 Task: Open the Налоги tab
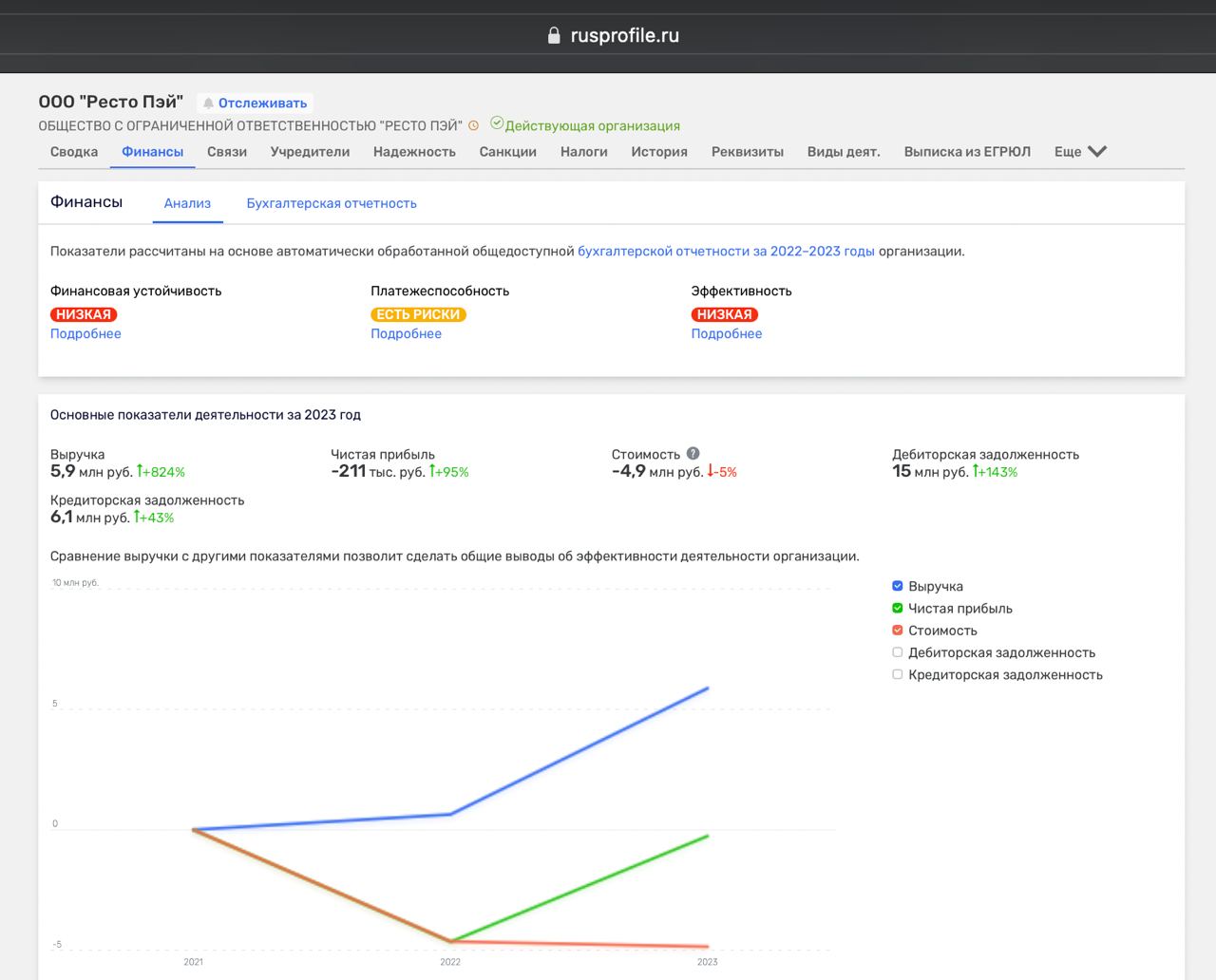click(x=584, y=152)
